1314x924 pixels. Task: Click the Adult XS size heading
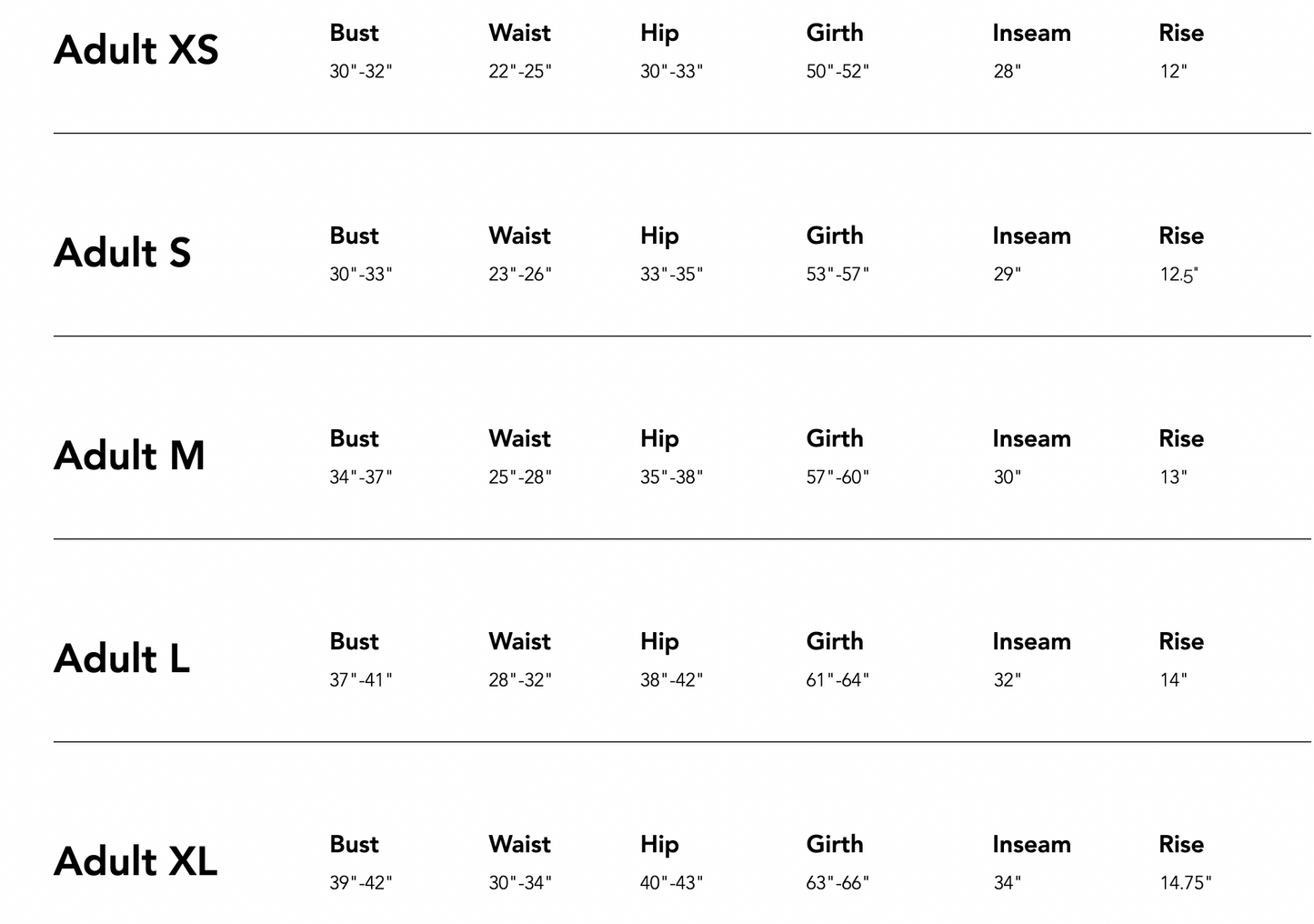[x=136, y=50]
